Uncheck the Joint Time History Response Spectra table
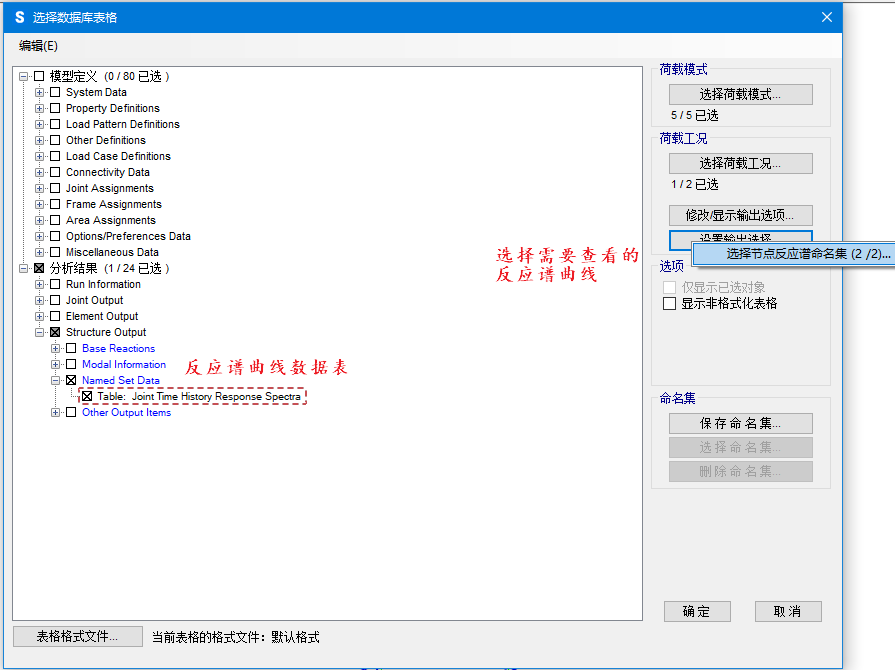 [87, 396]
